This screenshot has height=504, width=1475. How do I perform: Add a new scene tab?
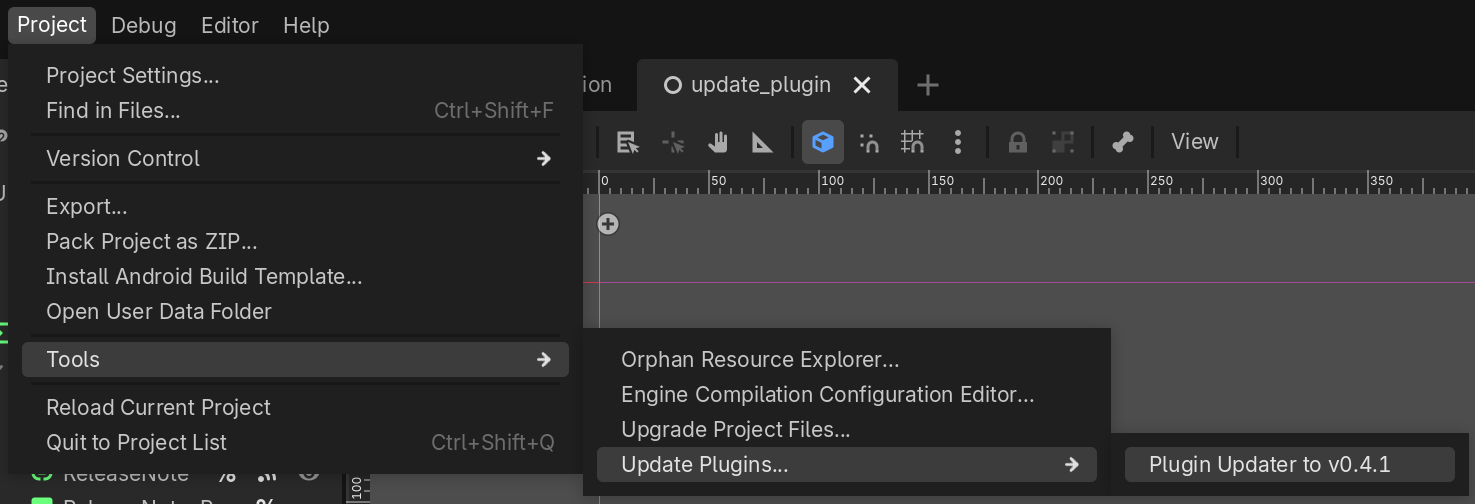928,86
